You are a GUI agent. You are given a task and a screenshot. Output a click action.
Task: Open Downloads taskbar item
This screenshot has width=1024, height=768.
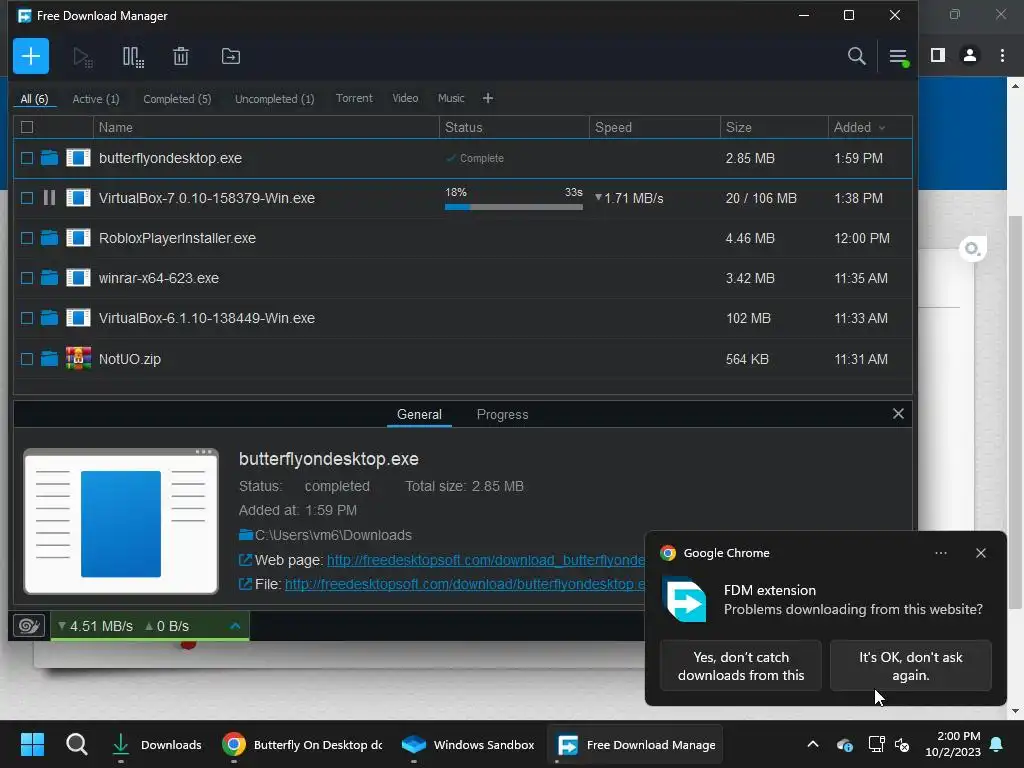point(157,744)
